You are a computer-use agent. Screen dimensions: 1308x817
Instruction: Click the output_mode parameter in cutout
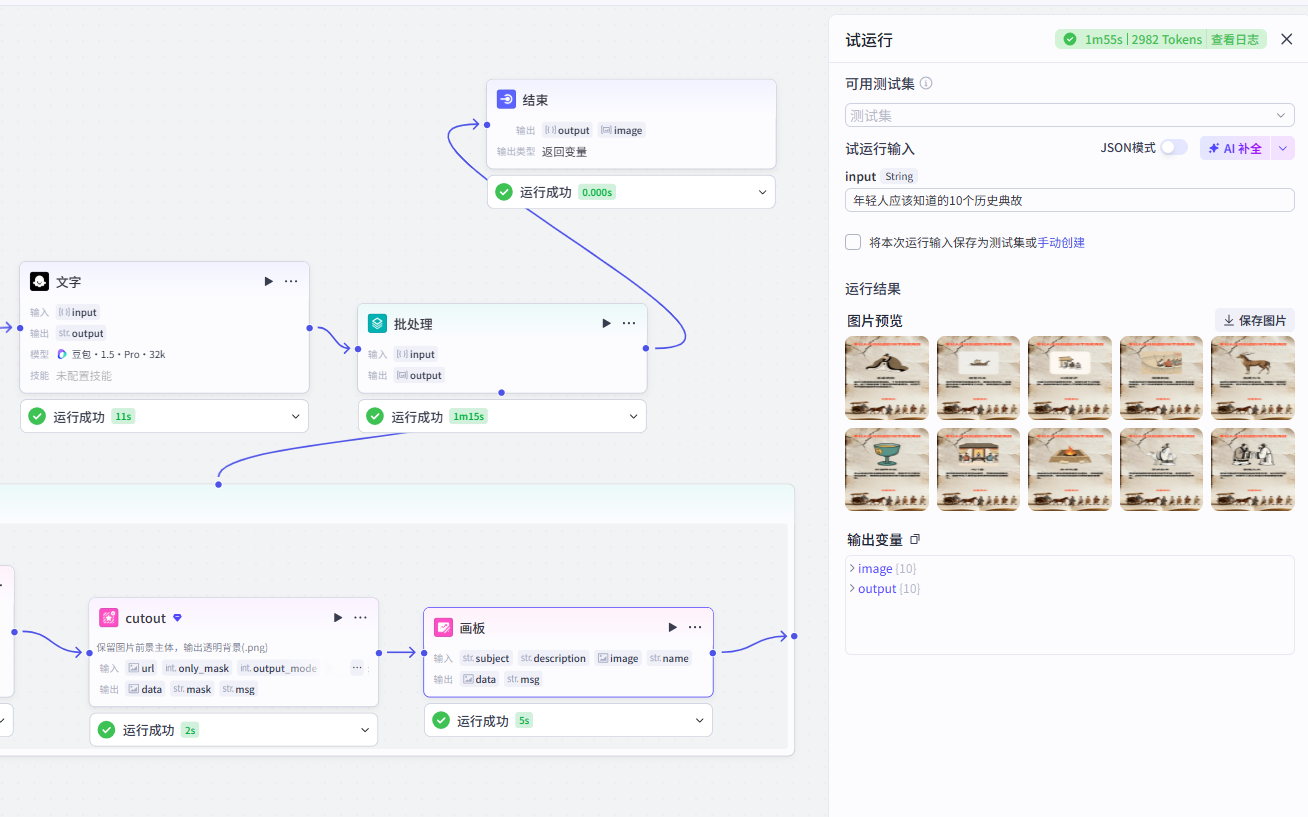click(x=279, y=668)
